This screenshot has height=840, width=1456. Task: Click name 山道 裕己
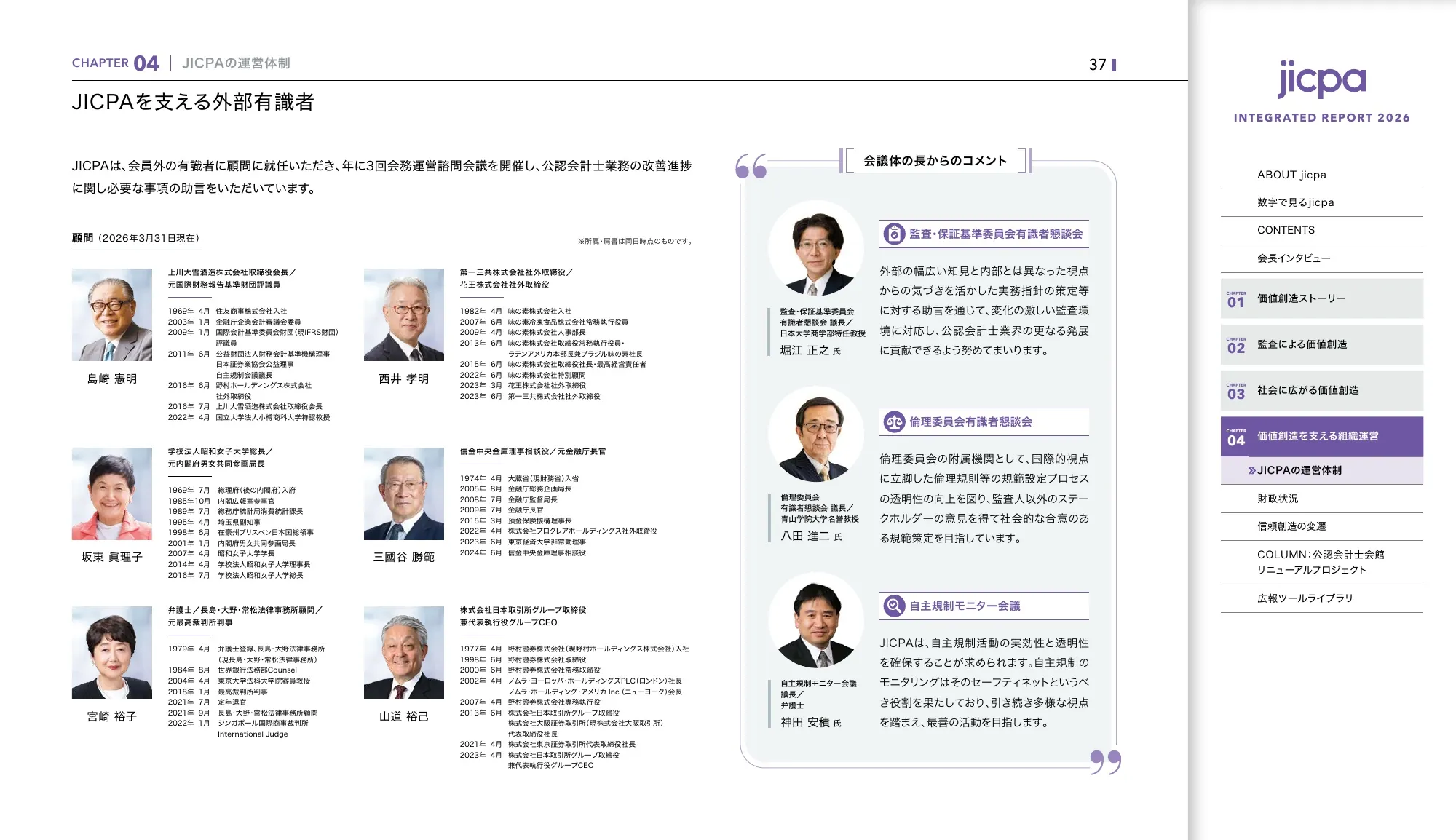pyautogui.click(x=404, y=717)
